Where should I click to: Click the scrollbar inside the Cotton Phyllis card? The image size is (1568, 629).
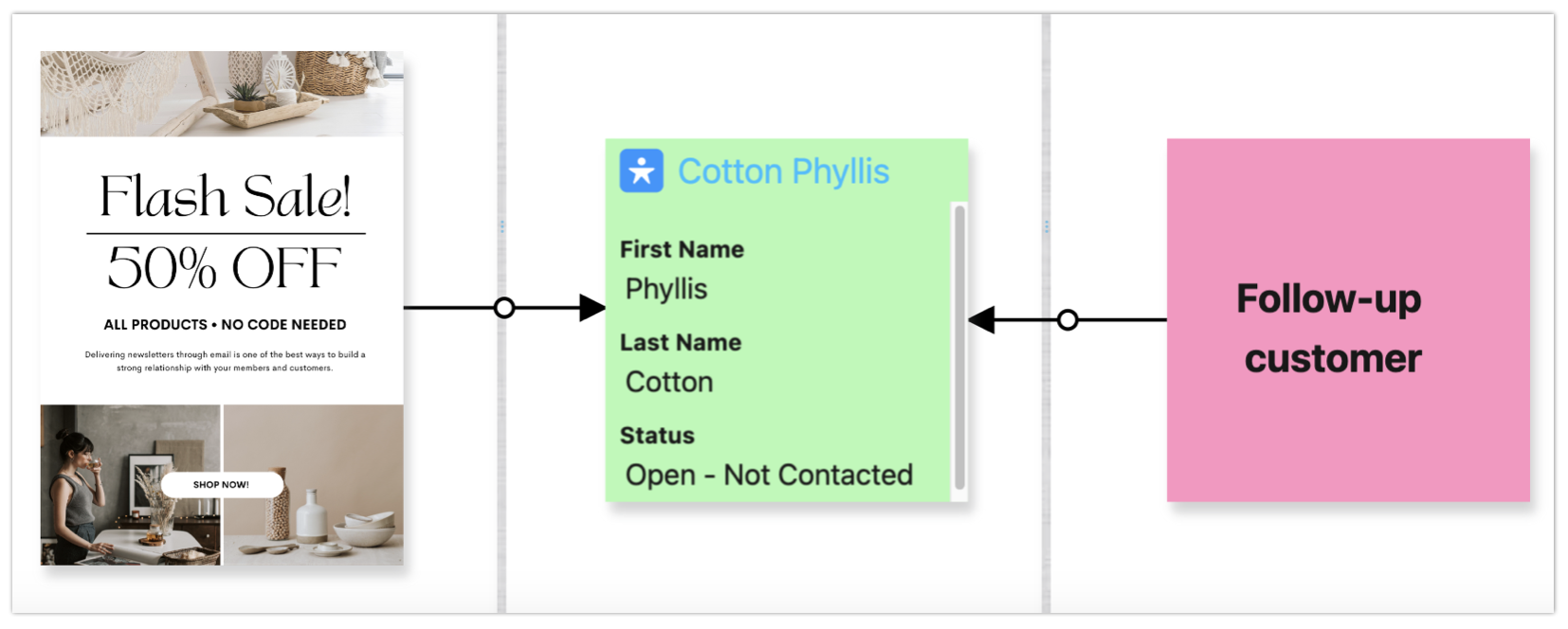pos(959,346)
